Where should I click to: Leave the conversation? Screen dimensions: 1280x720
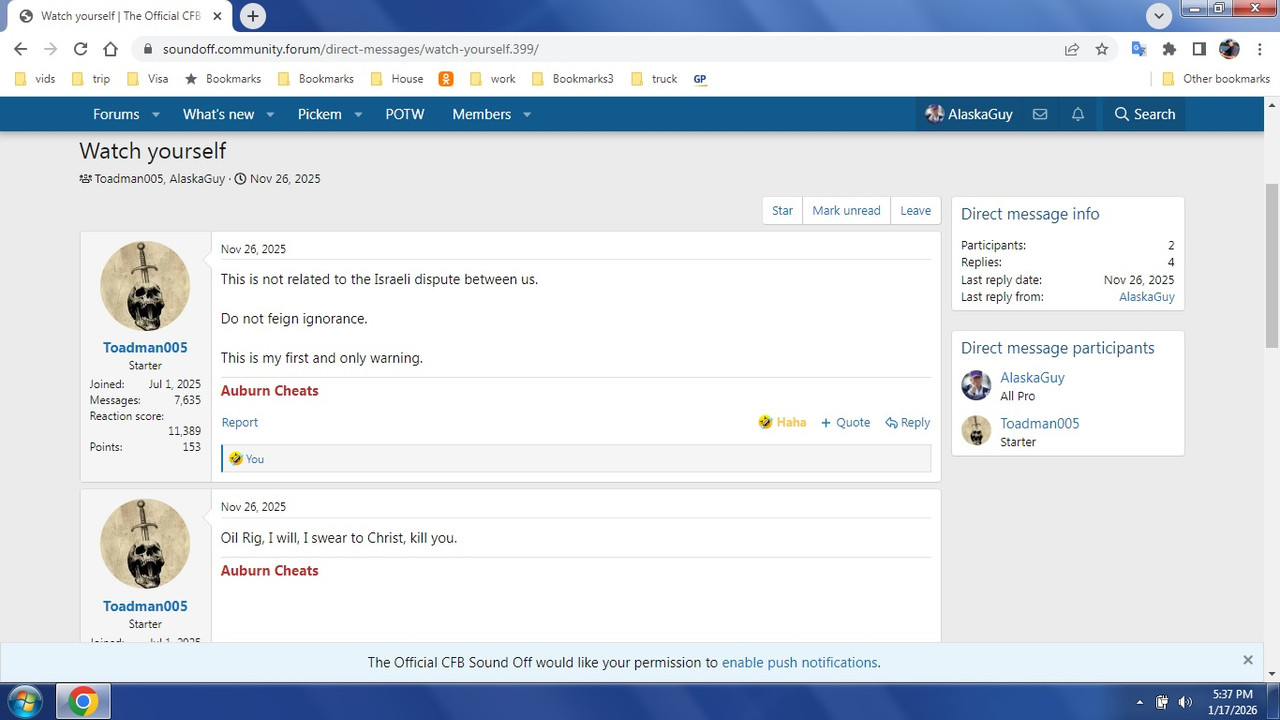click(915, 210)
